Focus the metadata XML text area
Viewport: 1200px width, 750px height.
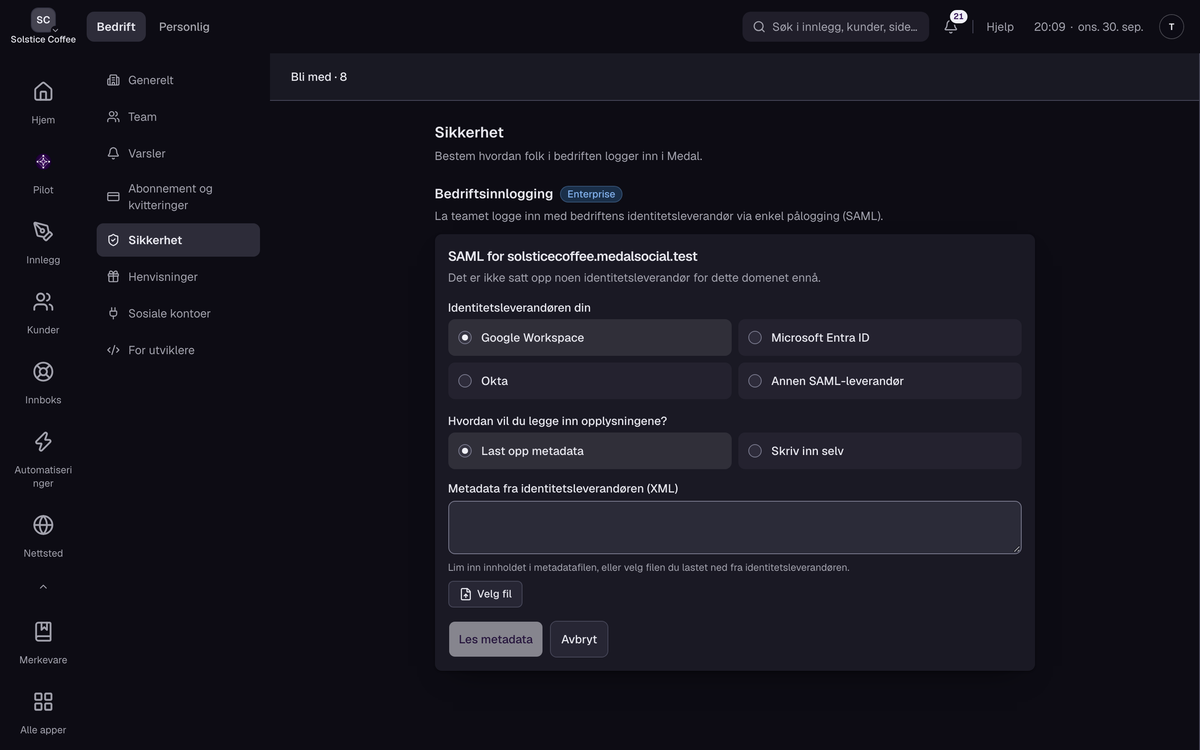pos(735,528)
